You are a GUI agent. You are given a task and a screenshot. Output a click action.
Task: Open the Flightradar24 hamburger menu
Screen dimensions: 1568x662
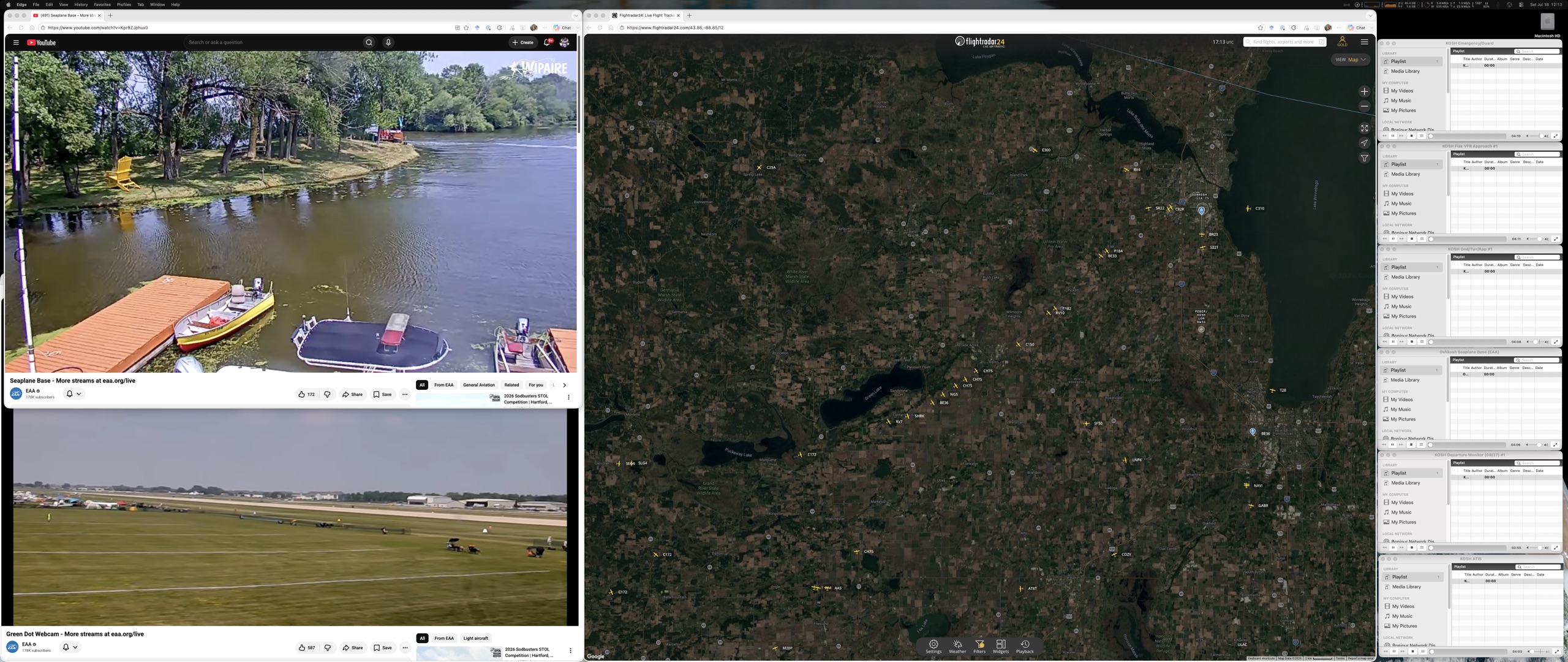[1364, 42]
